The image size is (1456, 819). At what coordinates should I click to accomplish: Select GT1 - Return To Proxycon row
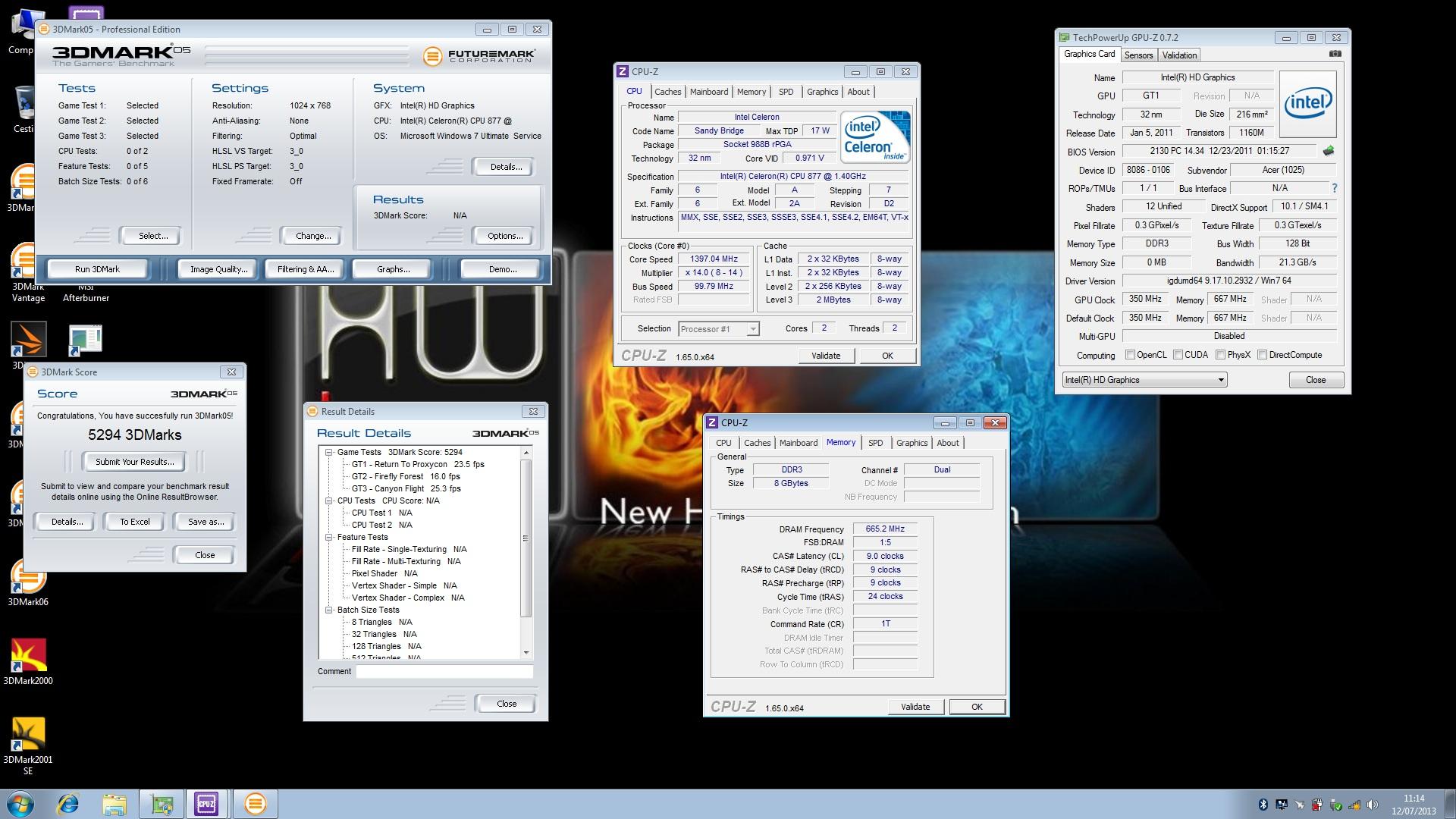(x=418, y=464)
